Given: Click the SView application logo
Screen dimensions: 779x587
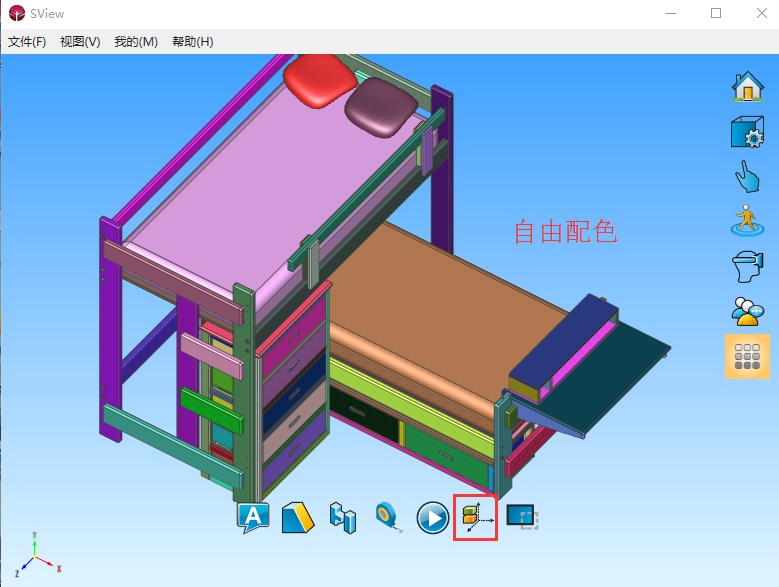Looking at the screenshot, I should (x=17, y=13).
